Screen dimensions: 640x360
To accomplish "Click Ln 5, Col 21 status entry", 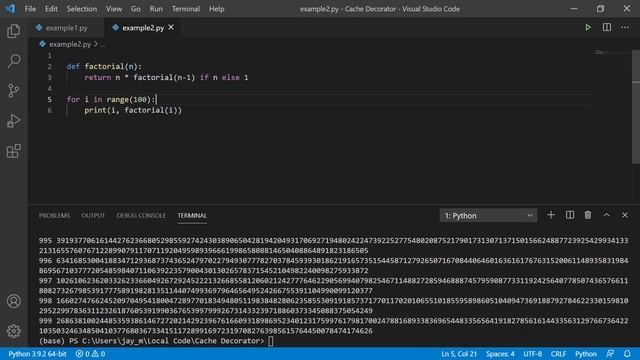I will click(459, 354).
